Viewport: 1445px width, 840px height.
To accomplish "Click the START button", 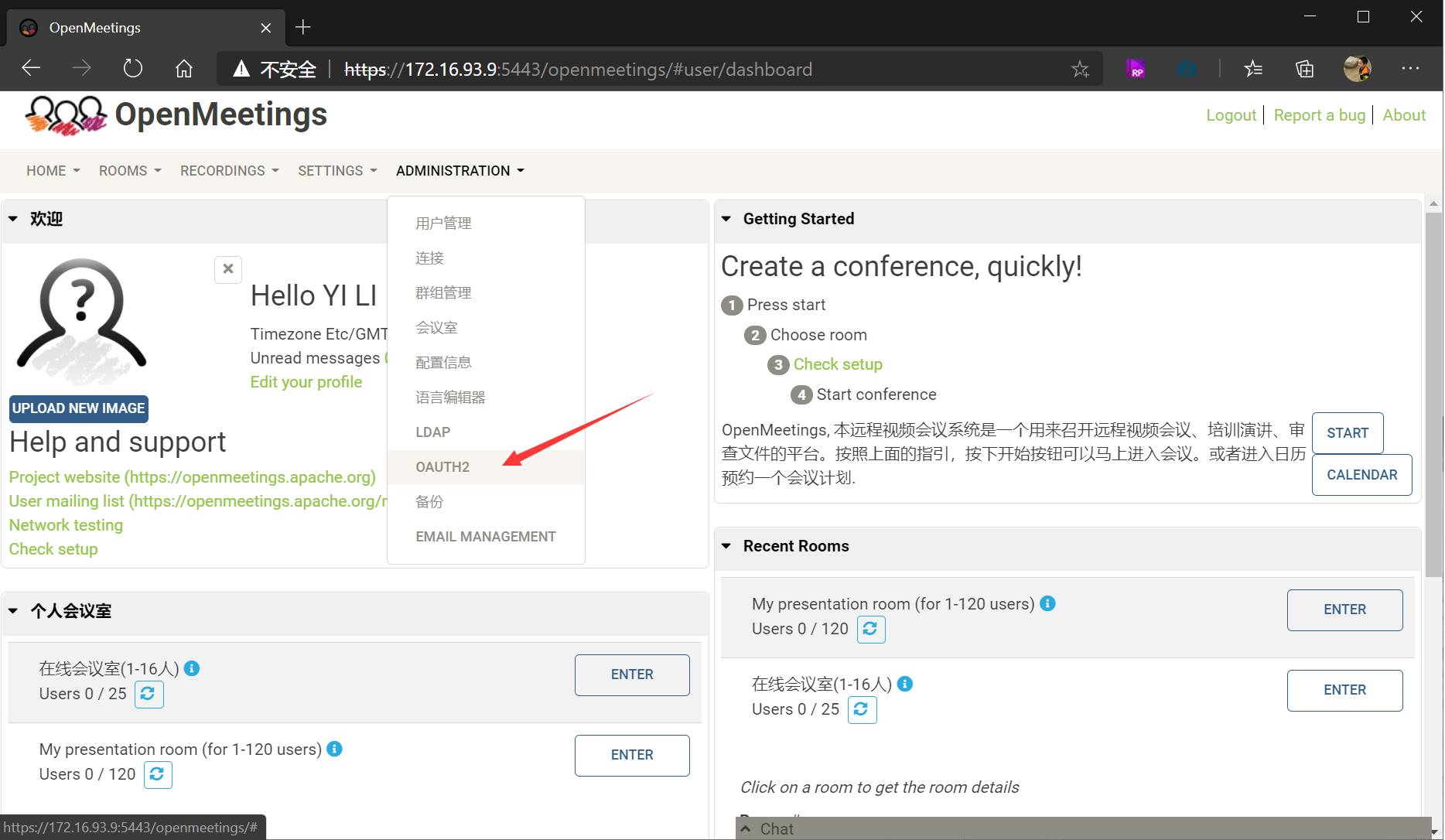I will [1347, 433].
